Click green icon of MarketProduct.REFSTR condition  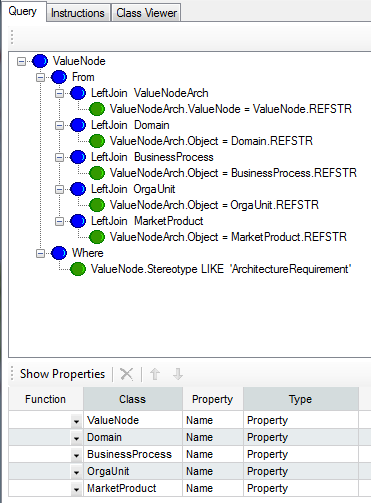click(x=97, y=237)
